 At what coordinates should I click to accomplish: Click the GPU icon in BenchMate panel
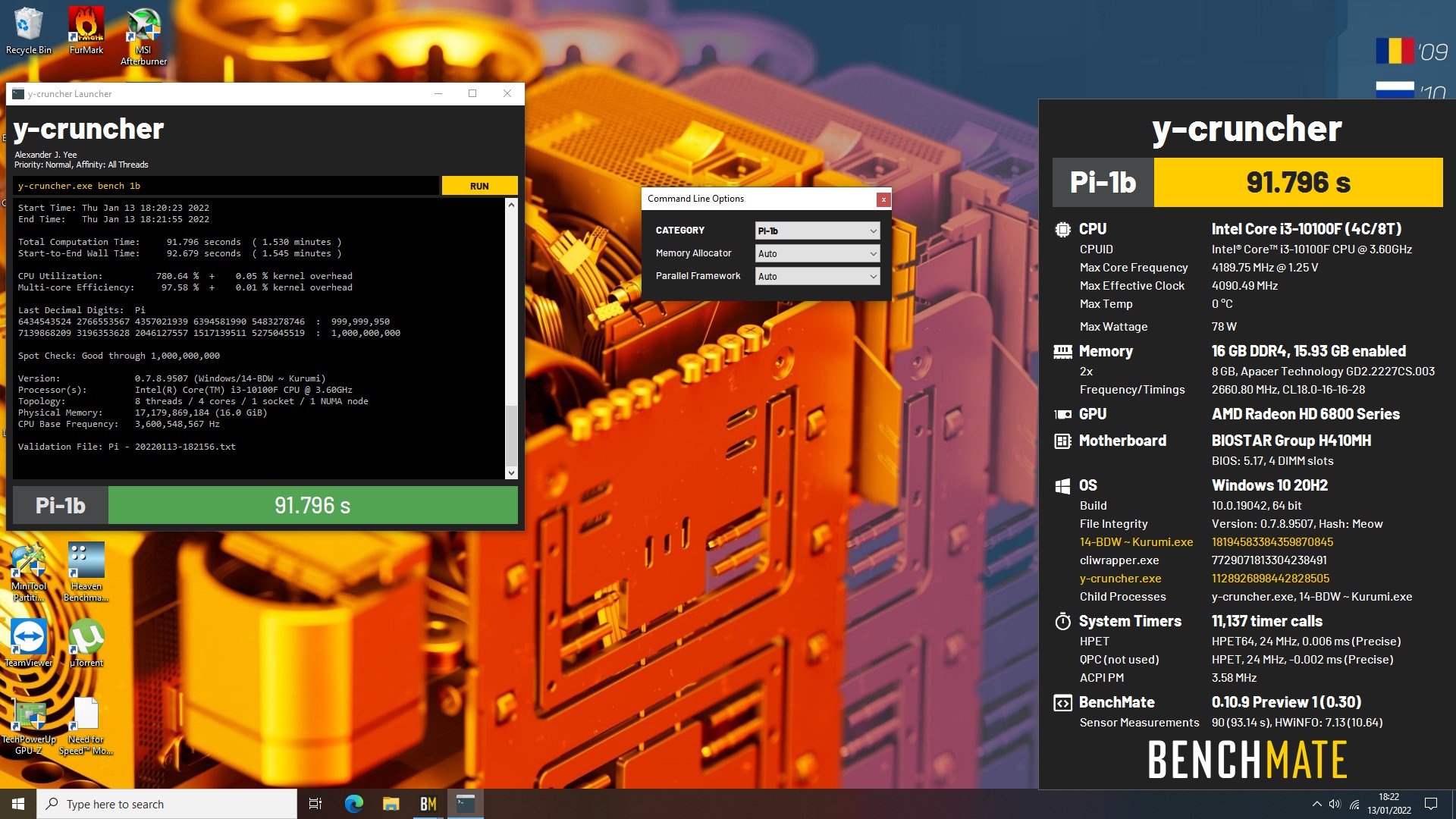pos(1063,414)
